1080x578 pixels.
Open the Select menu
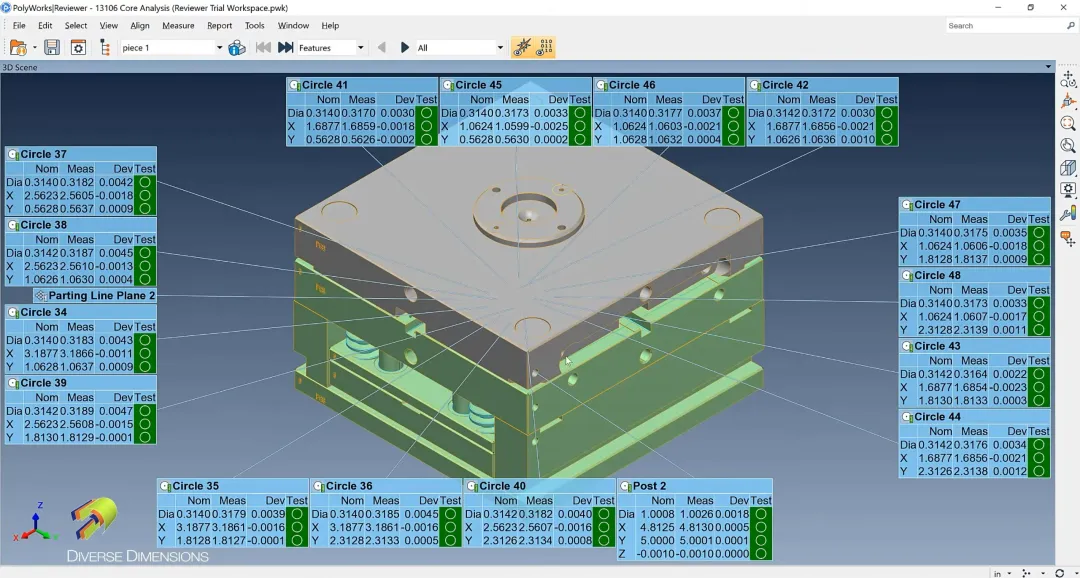click(76, 25)
